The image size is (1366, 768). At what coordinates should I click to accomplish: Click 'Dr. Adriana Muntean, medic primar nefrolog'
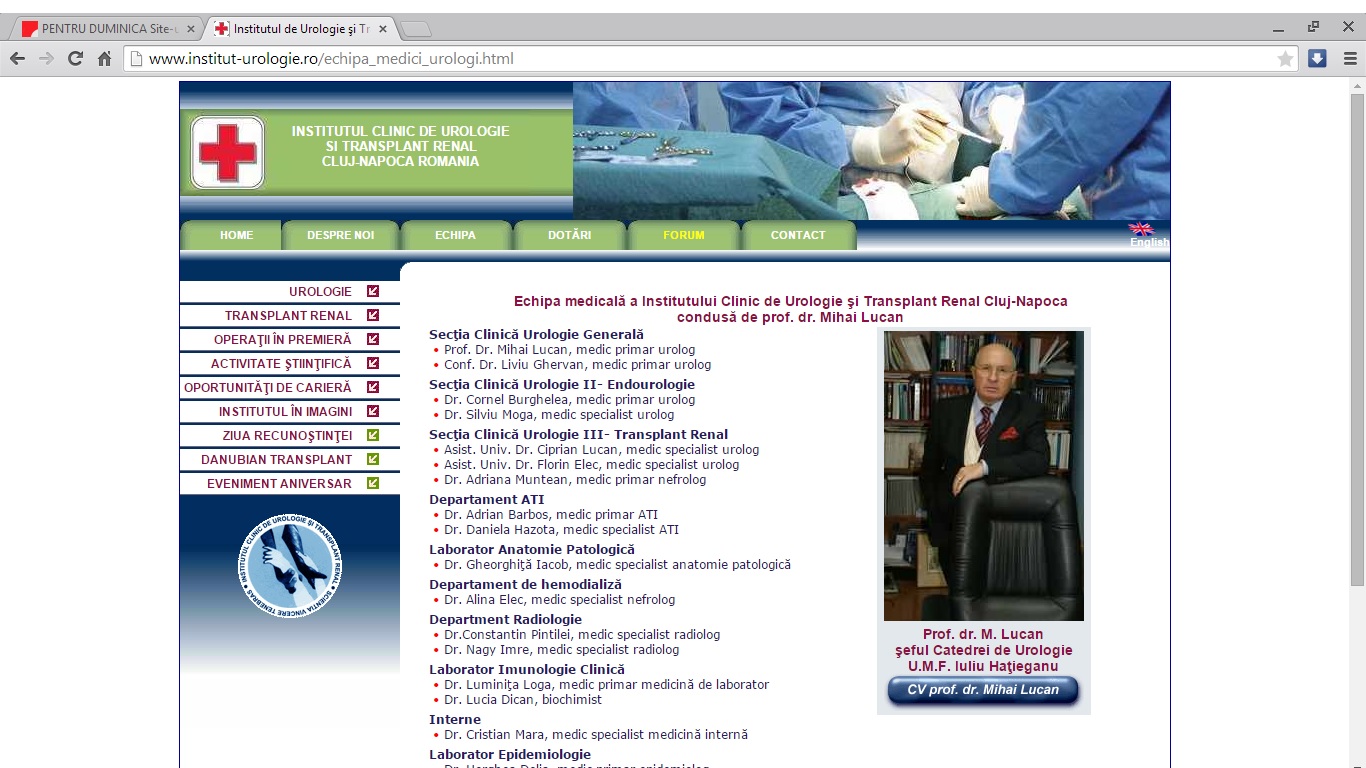coord(575,480)
